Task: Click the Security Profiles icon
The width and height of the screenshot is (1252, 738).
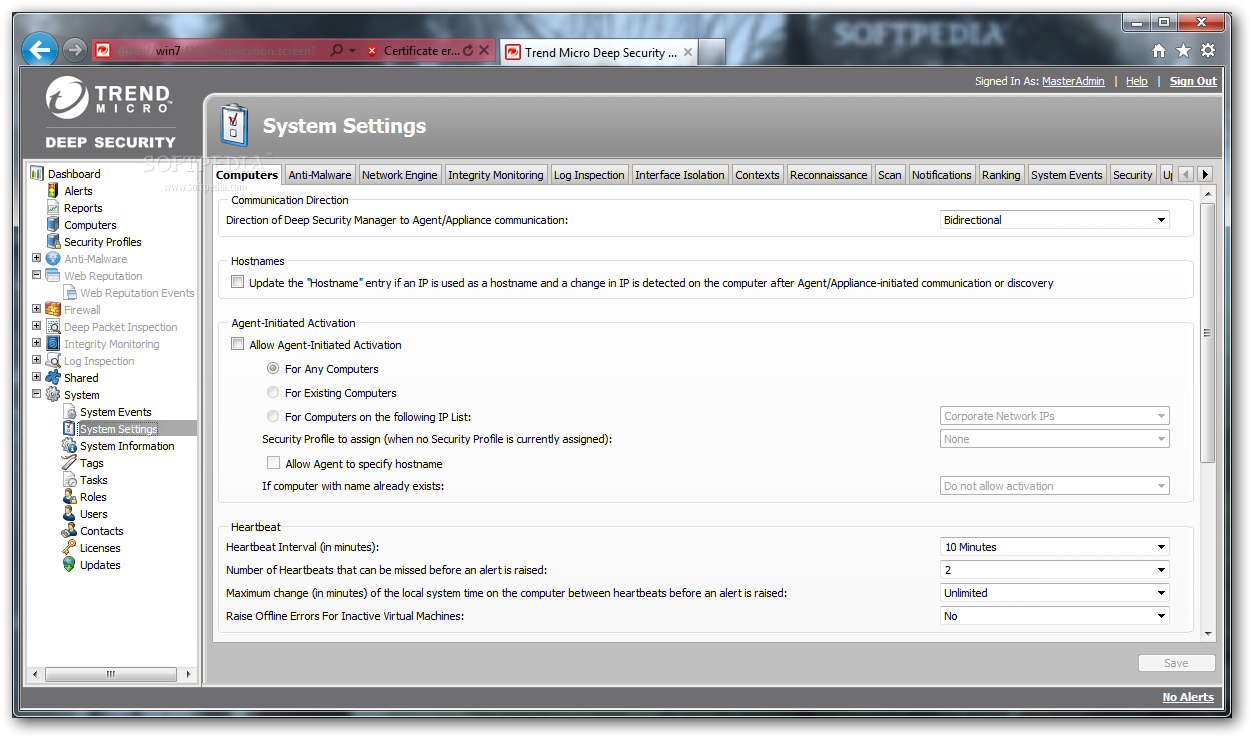Action: 53,242
